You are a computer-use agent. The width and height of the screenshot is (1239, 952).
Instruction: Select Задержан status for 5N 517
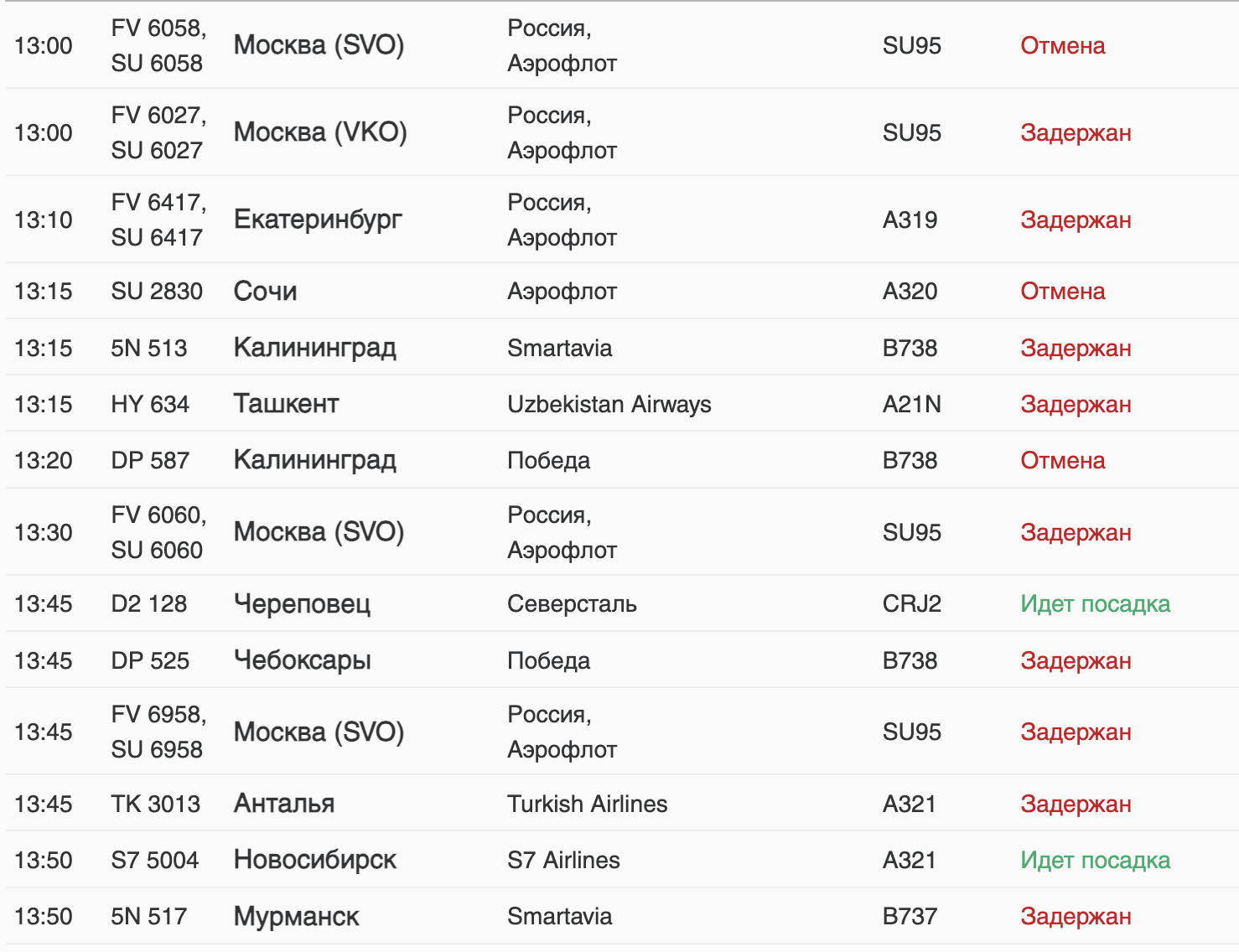point(1076,916)
